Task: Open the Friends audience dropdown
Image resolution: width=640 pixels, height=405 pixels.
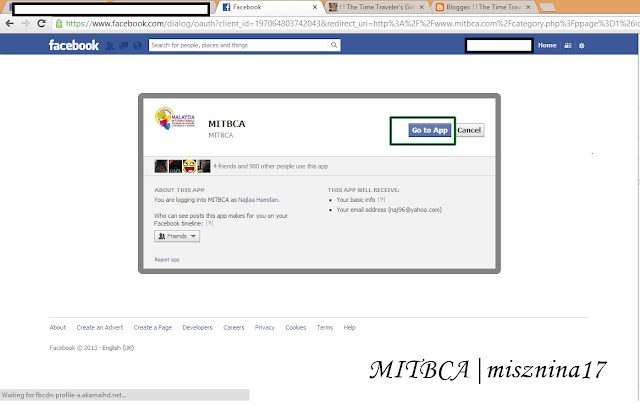Action: [x=177, y=236]
